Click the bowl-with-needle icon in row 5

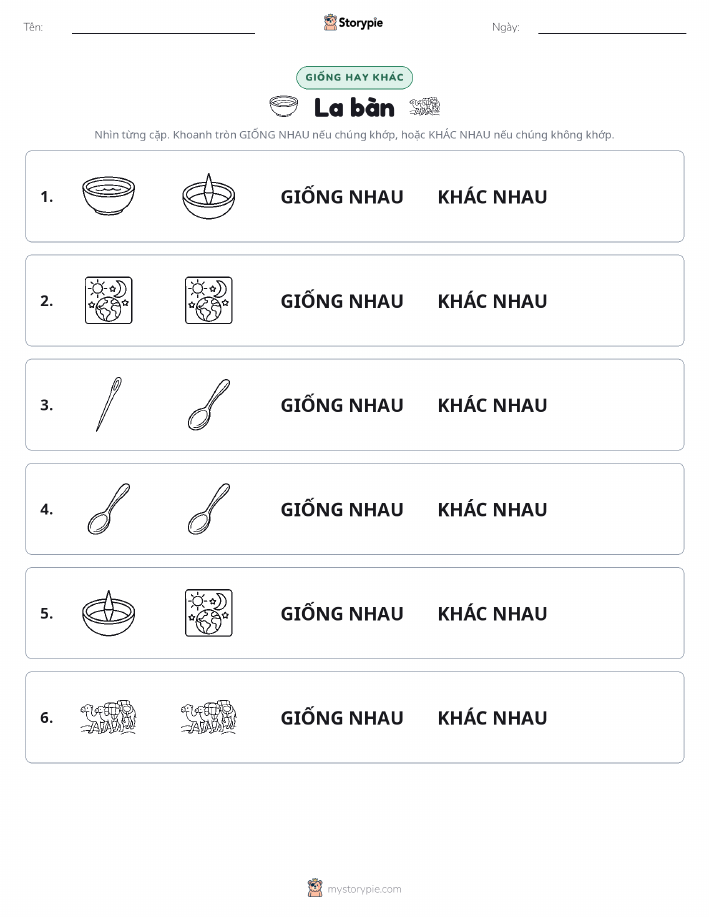pos(109,613)
